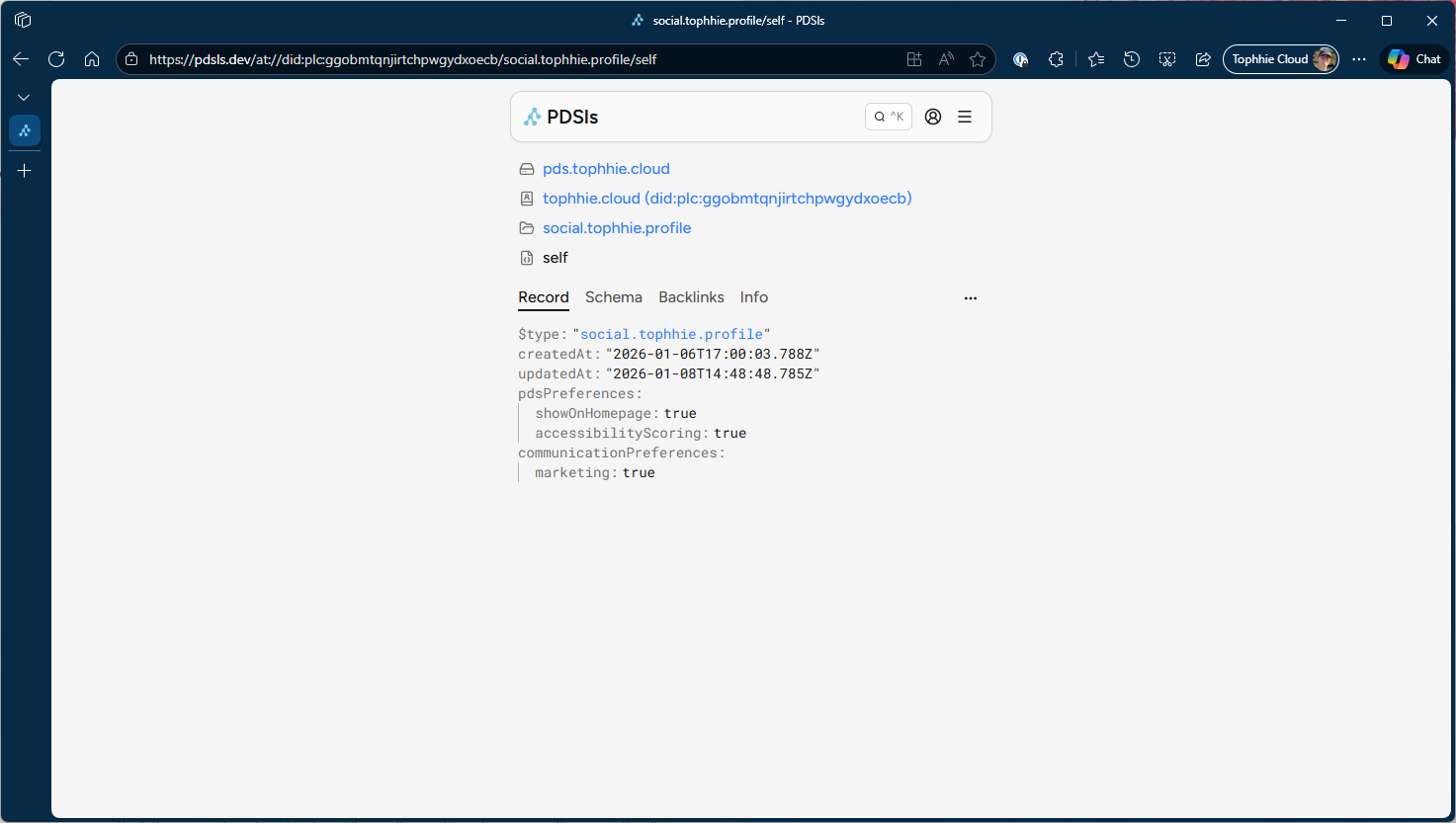Open the browser History icon

(1132, 59)
